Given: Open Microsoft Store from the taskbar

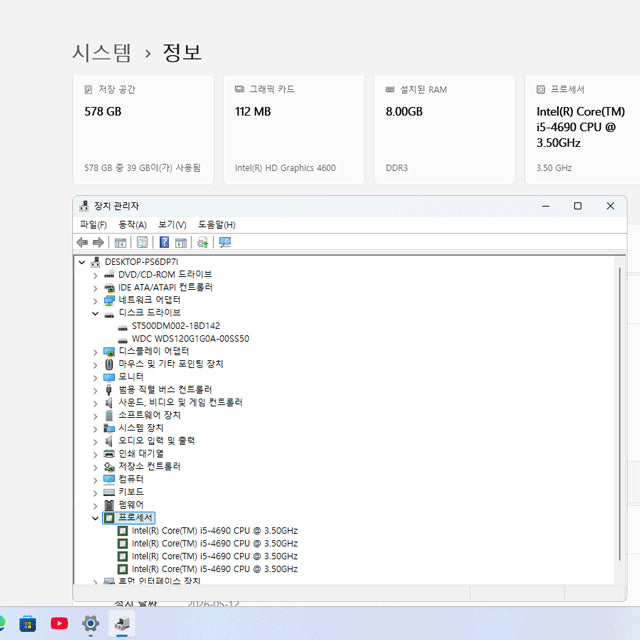Looking at the screenshot, I should point(27,624).
